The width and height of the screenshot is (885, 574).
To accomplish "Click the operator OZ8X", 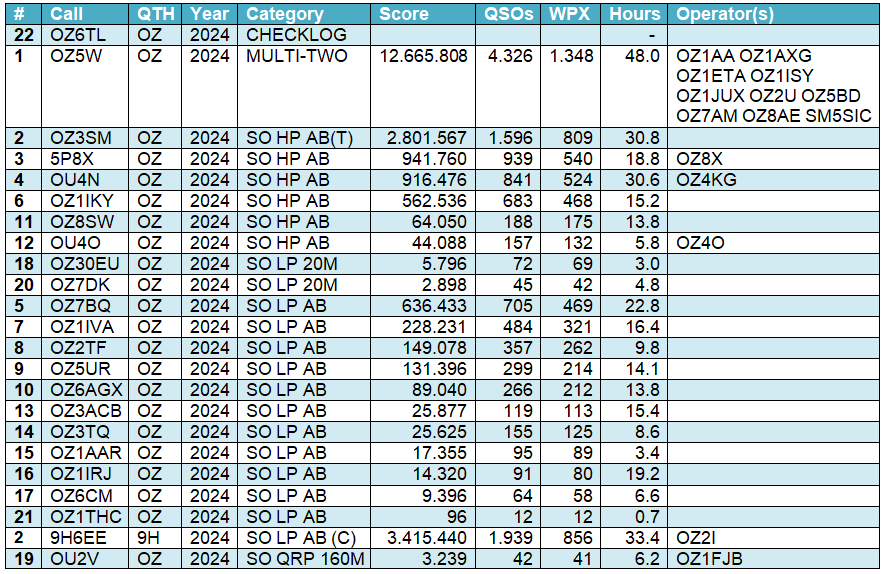I will tap(699, 159).
